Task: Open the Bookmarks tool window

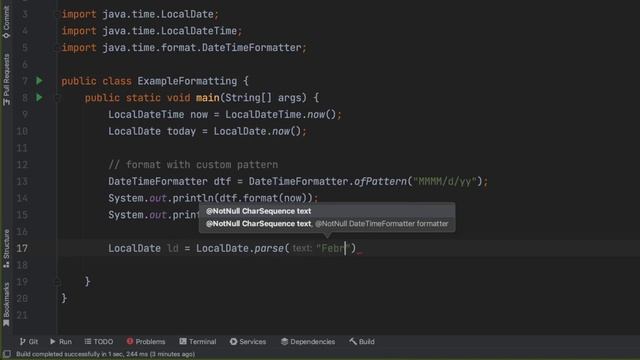Action: pos(6,304)
